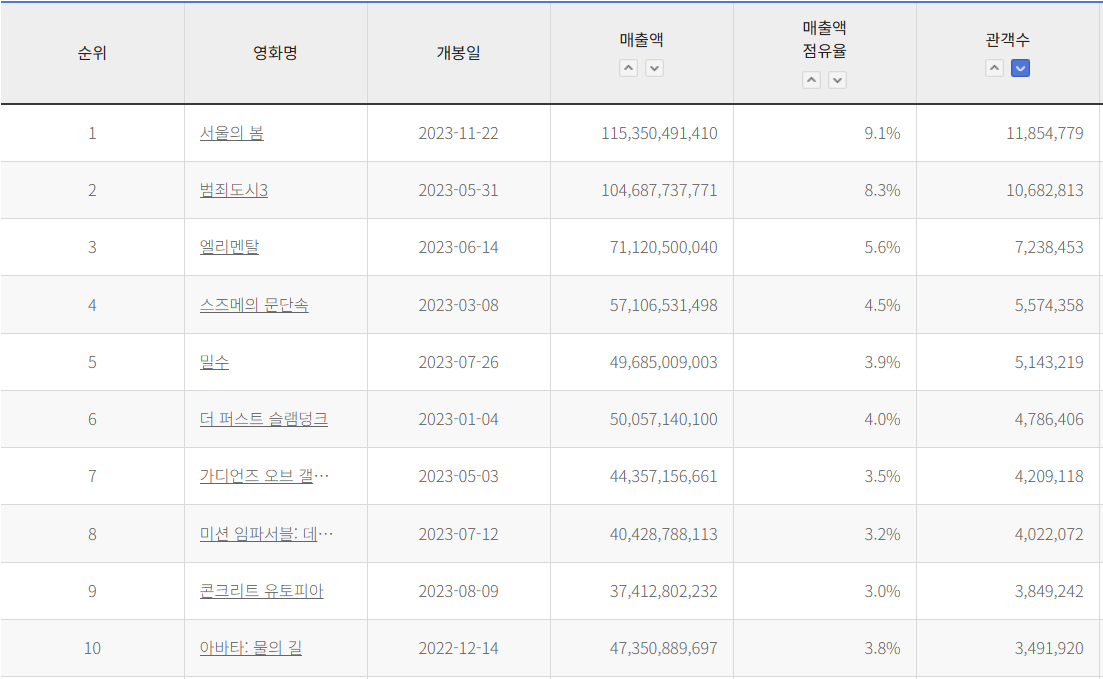Open 더 퍼스트 슬램덩크 link
The image size is (1103, 679).
click(x=263, y=419)
